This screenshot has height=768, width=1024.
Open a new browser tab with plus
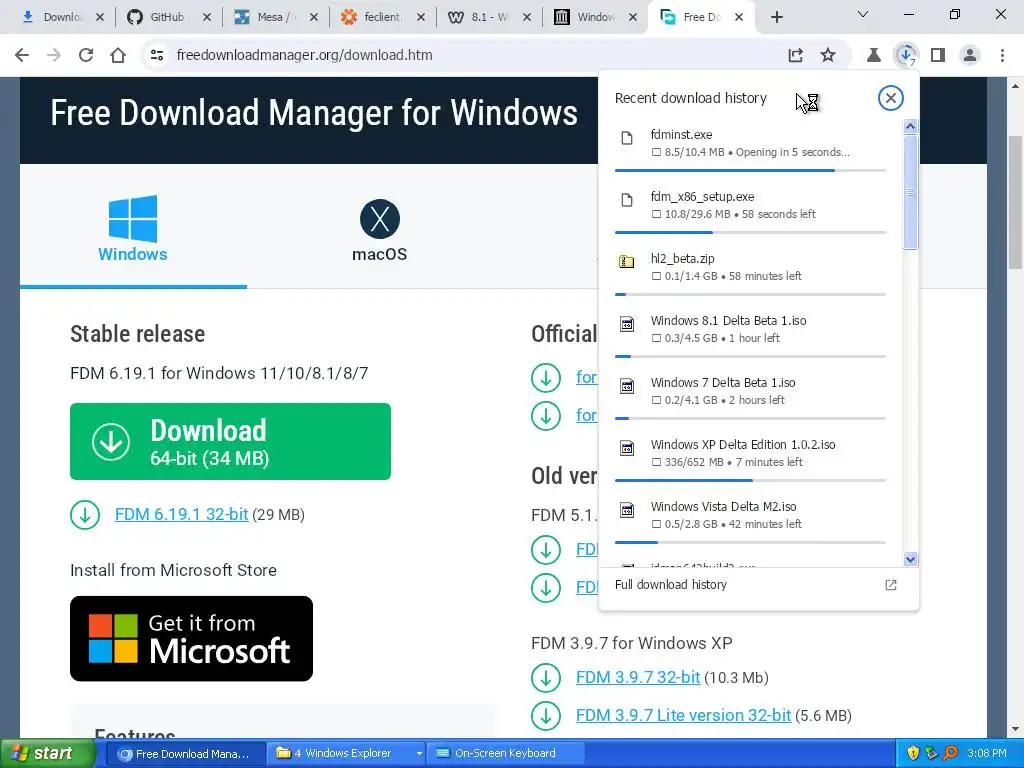pyautogui.click(x=776, y=17)
